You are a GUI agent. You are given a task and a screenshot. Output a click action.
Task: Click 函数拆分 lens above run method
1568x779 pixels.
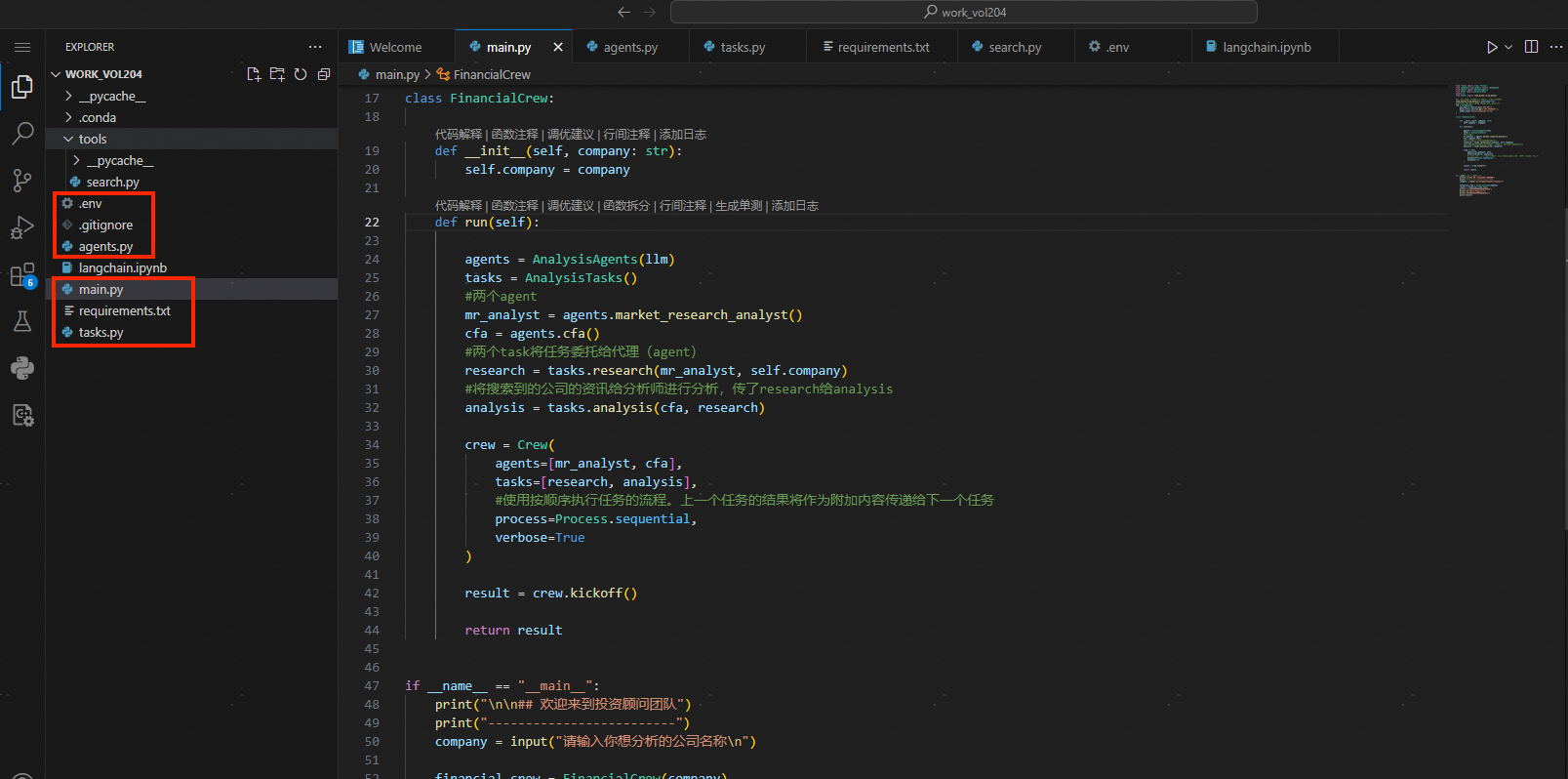(x=626, y=205)
